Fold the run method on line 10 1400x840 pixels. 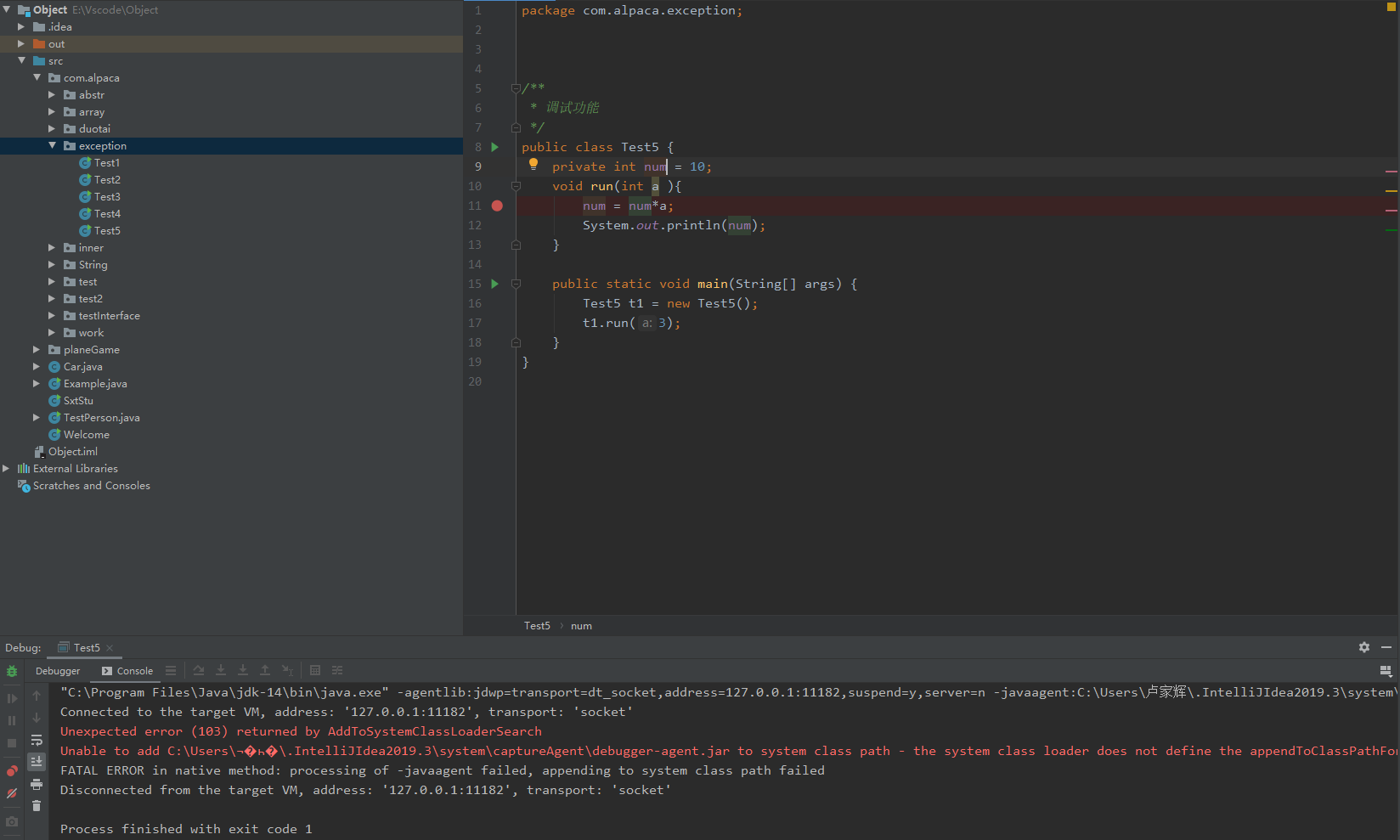coord(516,186)
